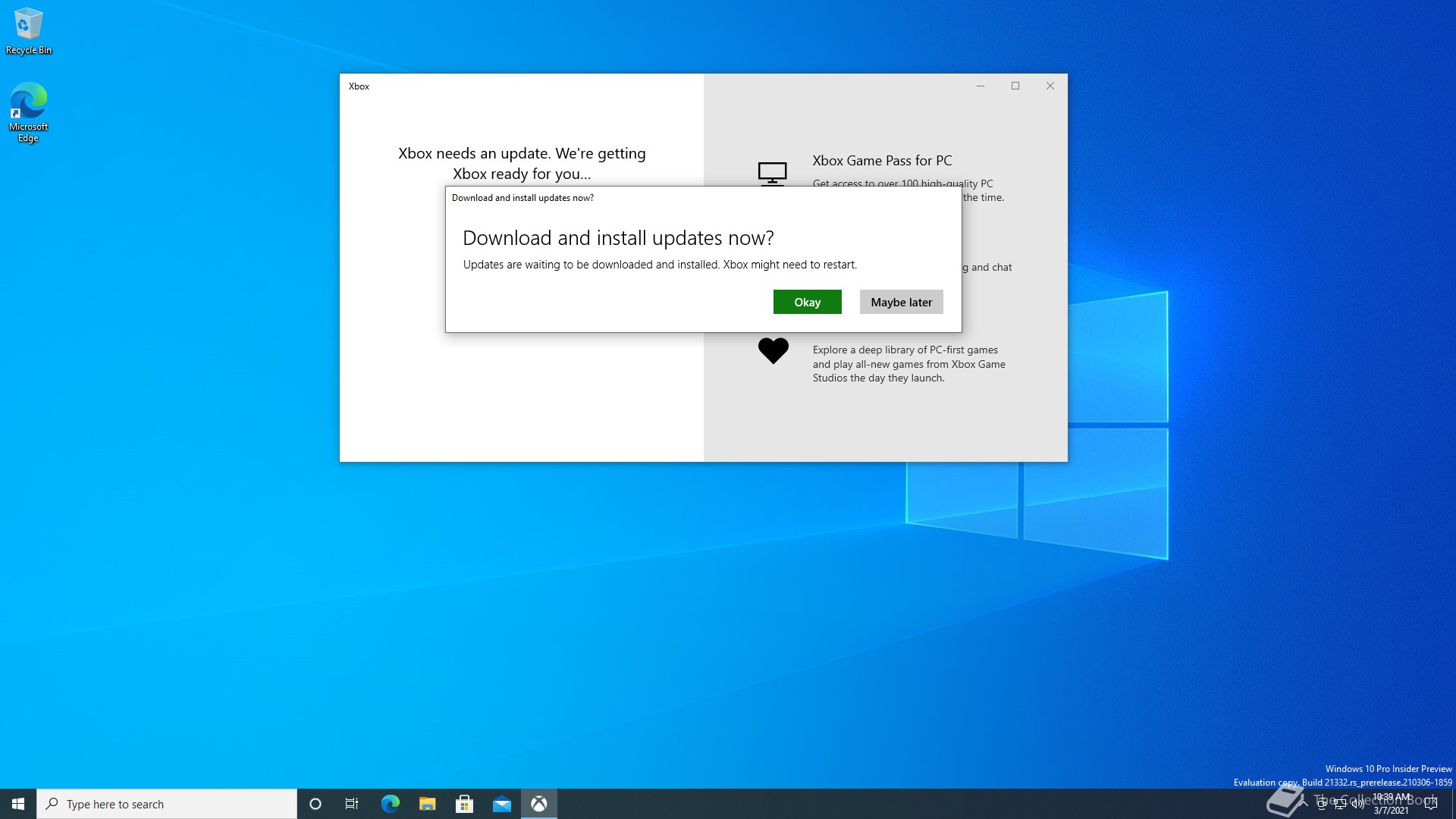Click 'Download and install updates now?' heading
1456x819 pixels.
coord(618,238)
